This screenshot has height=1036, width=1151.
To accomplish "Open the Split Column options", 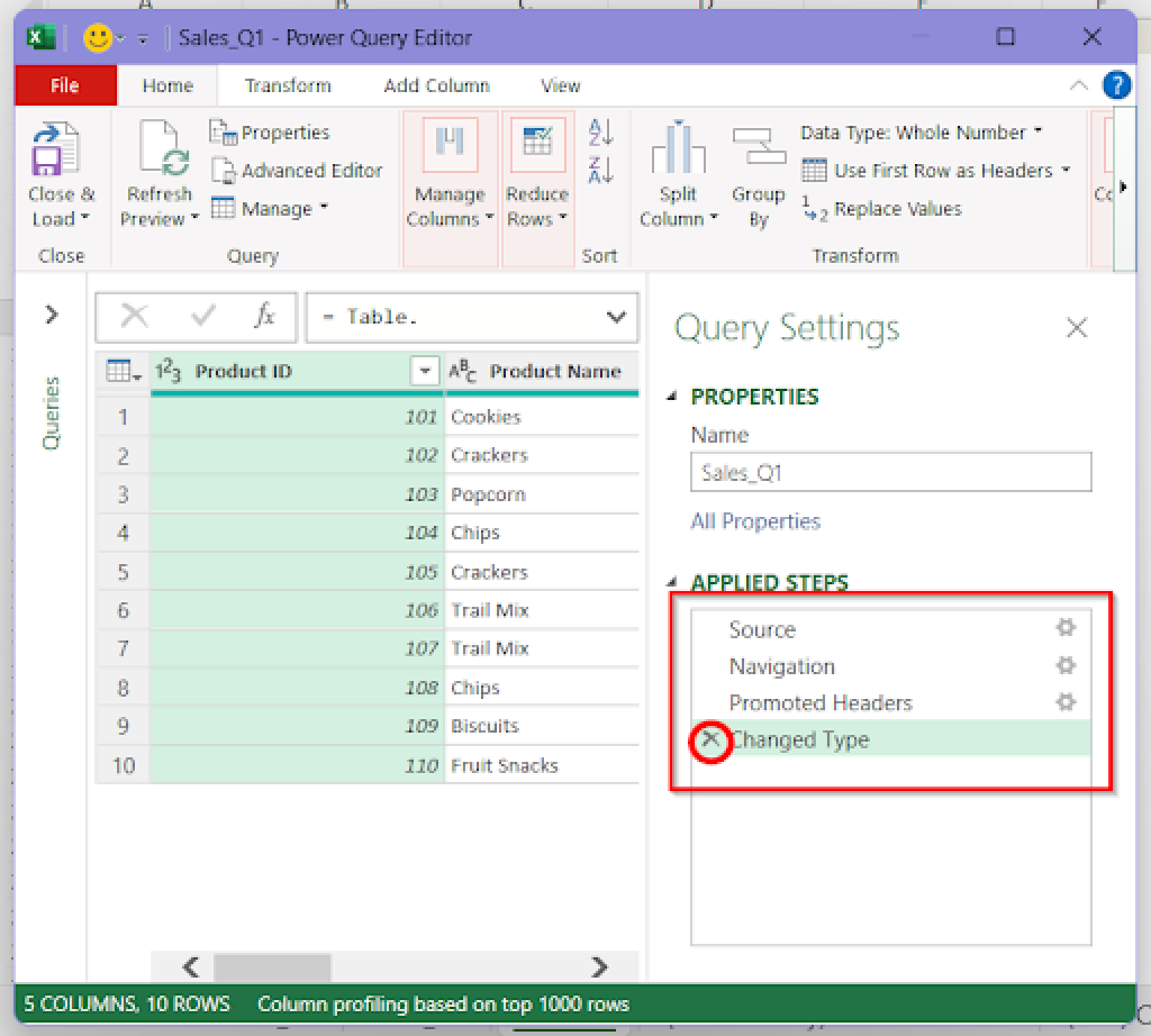I will tap(677, 176).
